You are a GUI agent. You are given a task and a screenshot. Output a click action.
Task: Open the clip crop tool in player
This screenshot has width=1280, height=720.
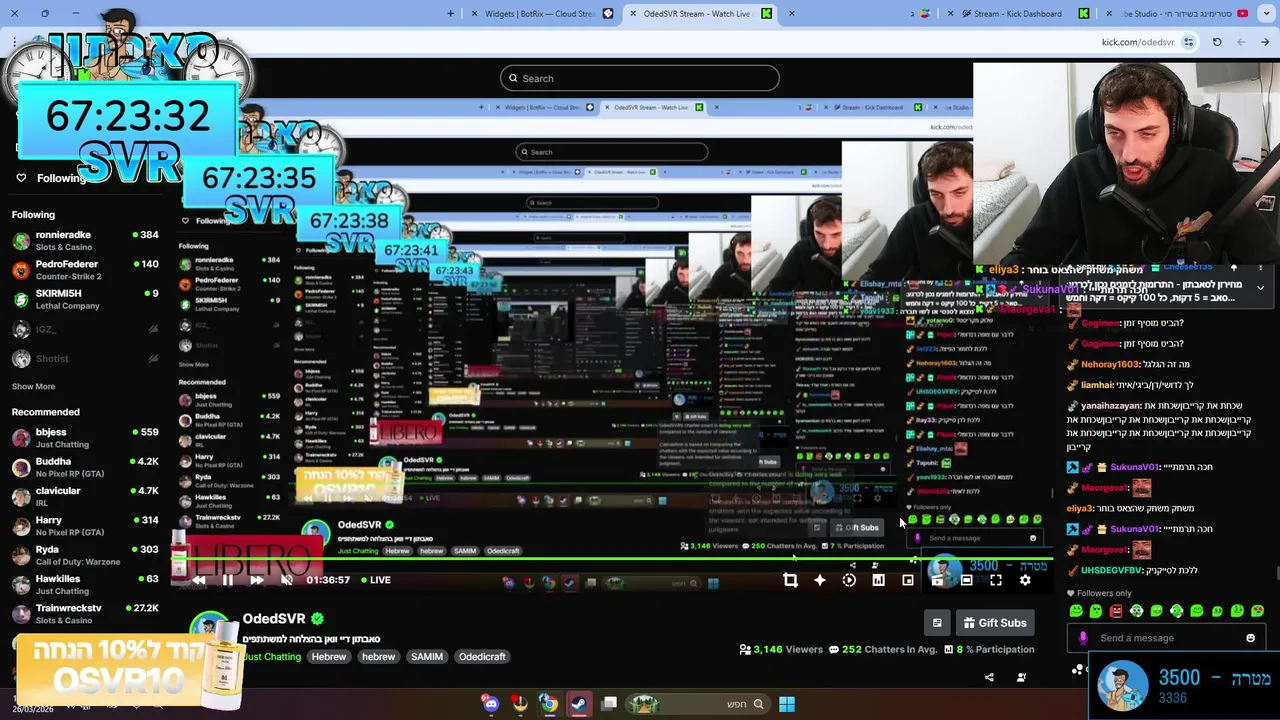click(x=790, y=580)
